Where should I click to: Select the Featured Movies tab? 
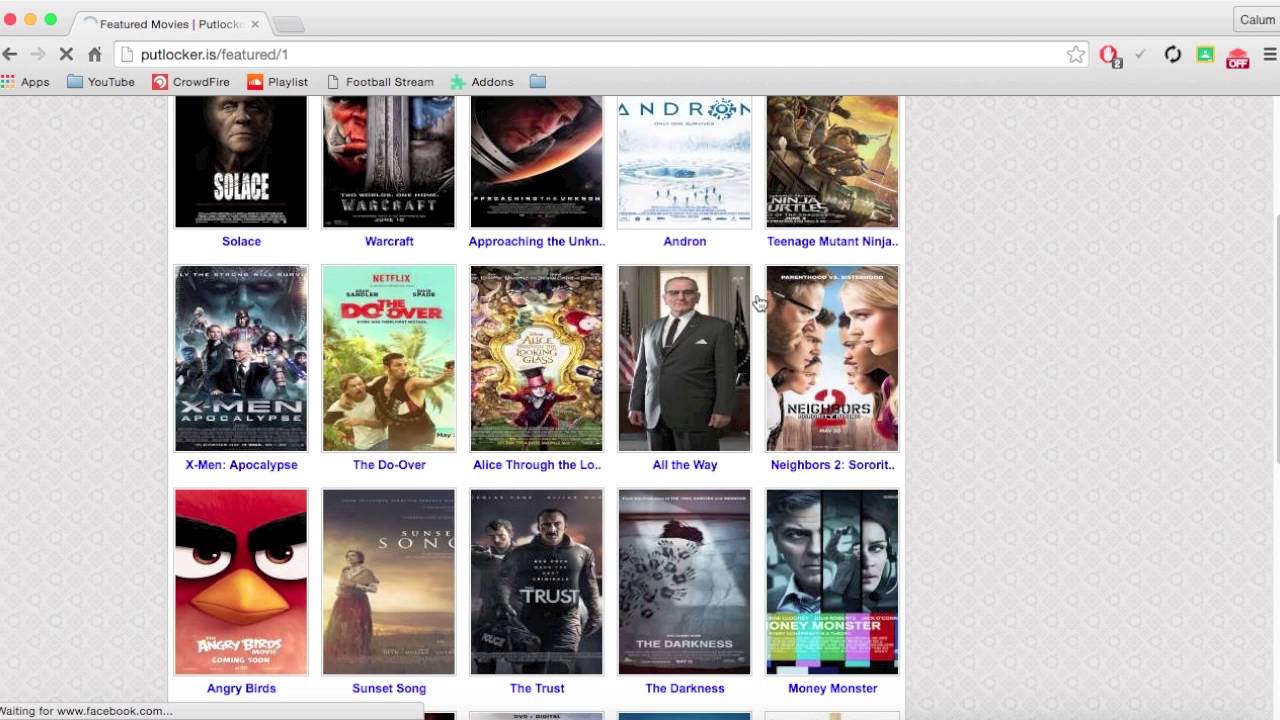tap(170, 23)
